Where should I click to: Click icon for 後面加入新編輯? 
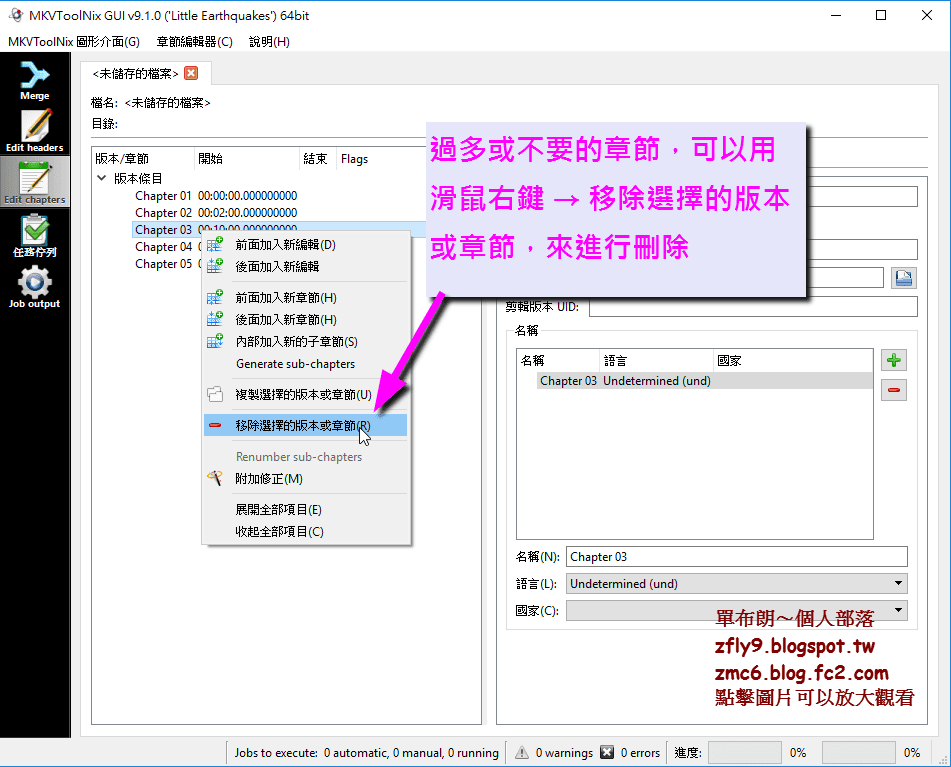coord(215,266)
